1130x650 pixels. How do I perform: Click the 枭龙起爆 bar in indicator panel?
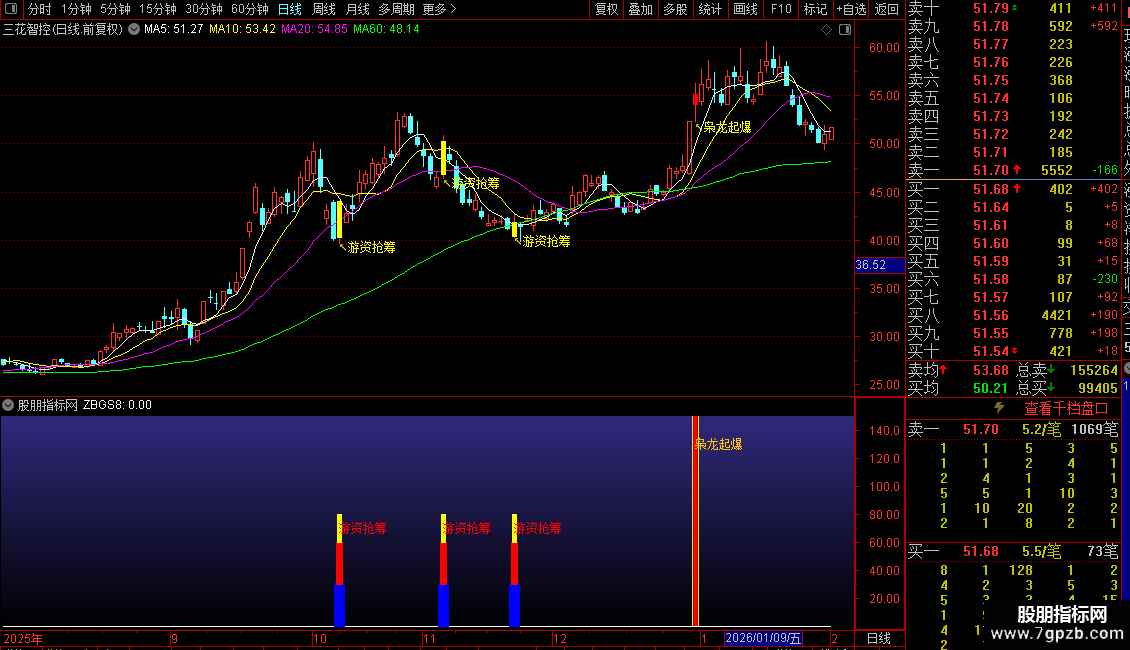(695, 521)
